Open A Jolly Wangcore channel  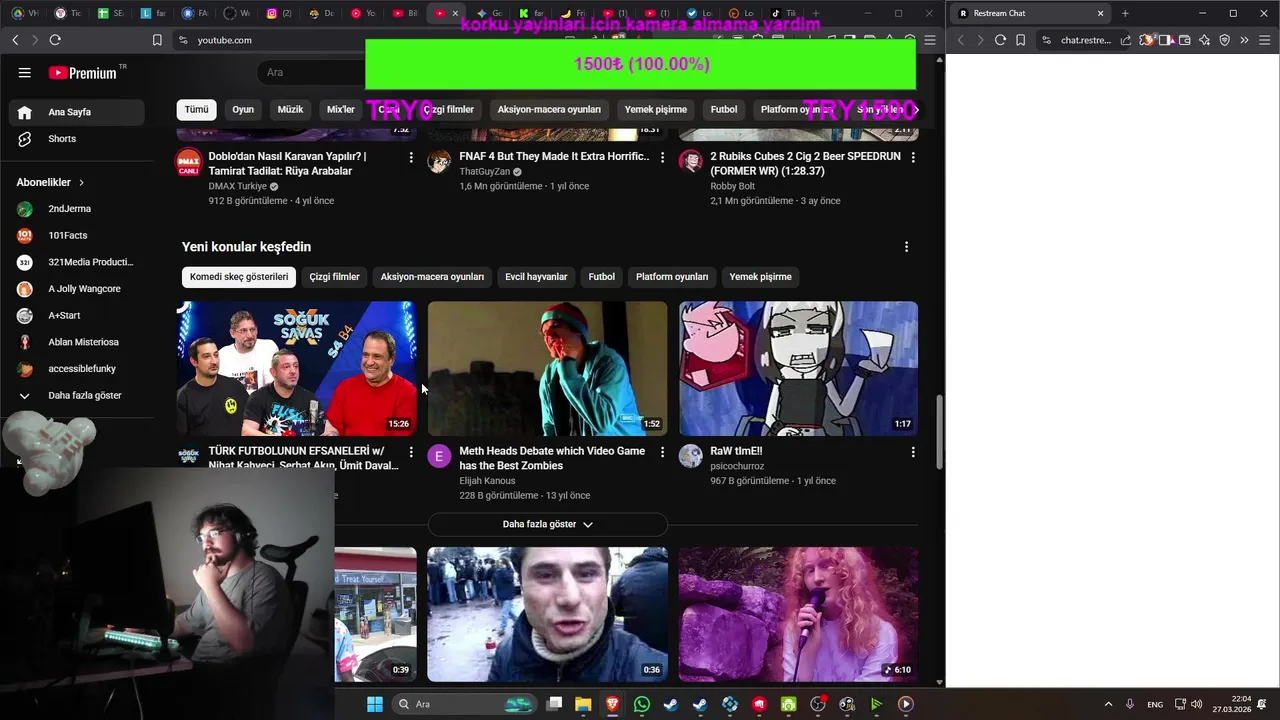(84, 289)
